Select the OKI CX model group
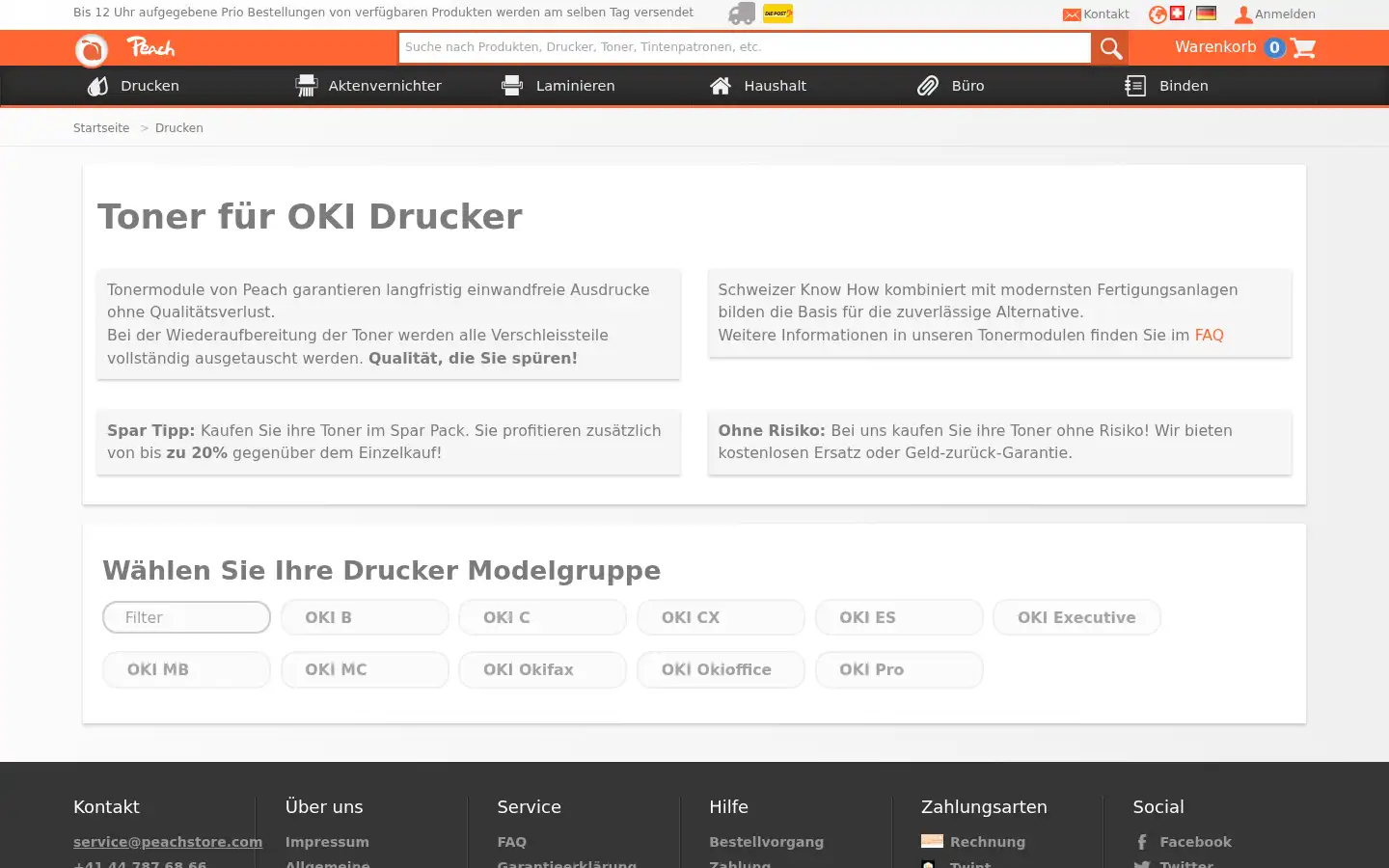This screenshot has height=868, width=1389. point(721,617)
